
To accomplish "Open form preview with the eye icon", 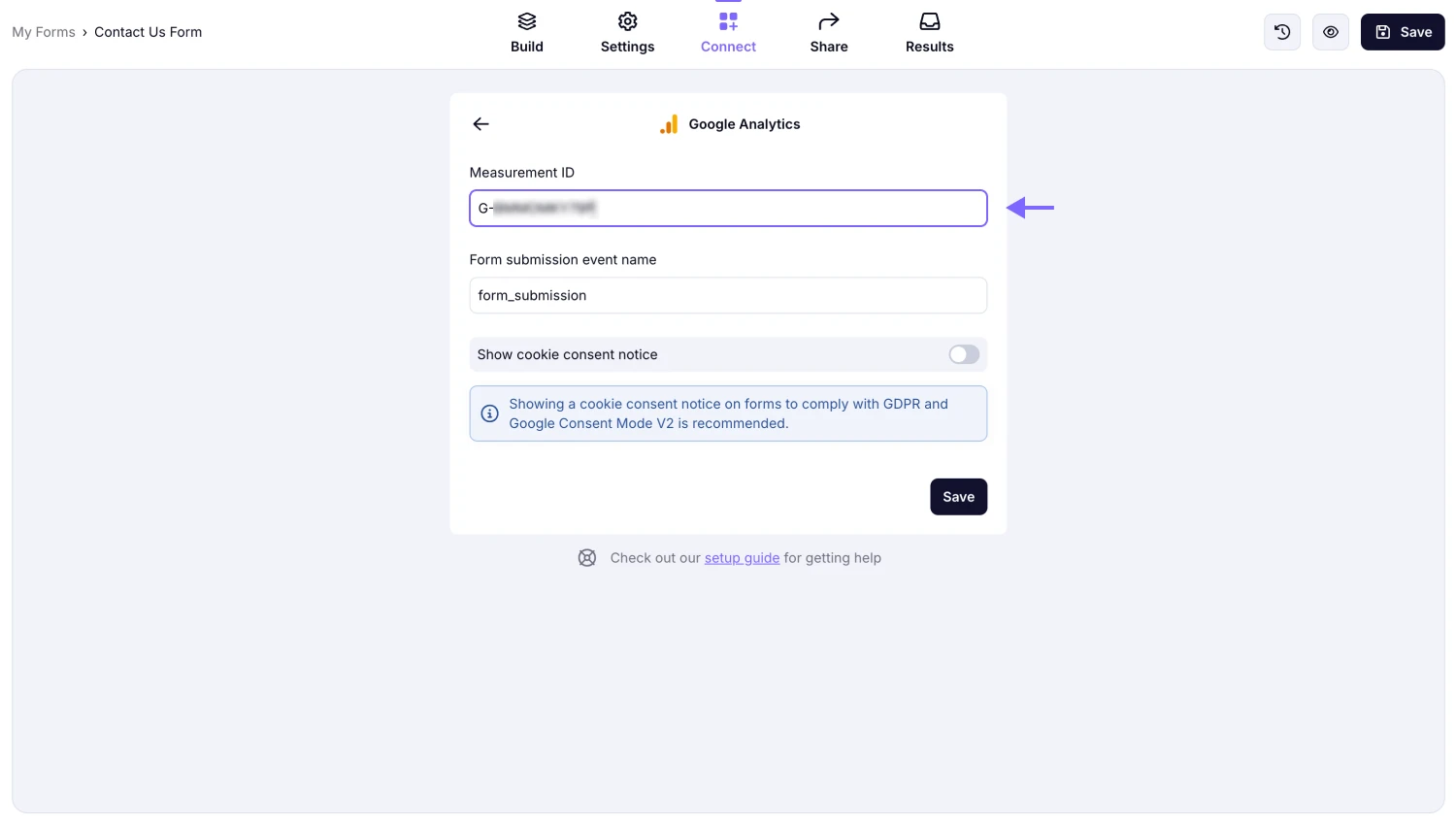I will click(1330, 31).
